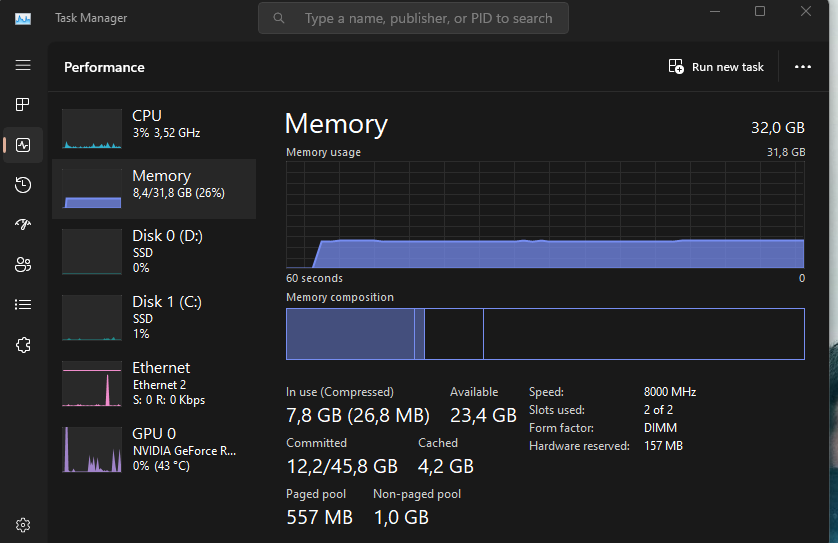Screen dimensions: 838x543
Task: Open the Details list icon
Action: [x=23, y=305]
